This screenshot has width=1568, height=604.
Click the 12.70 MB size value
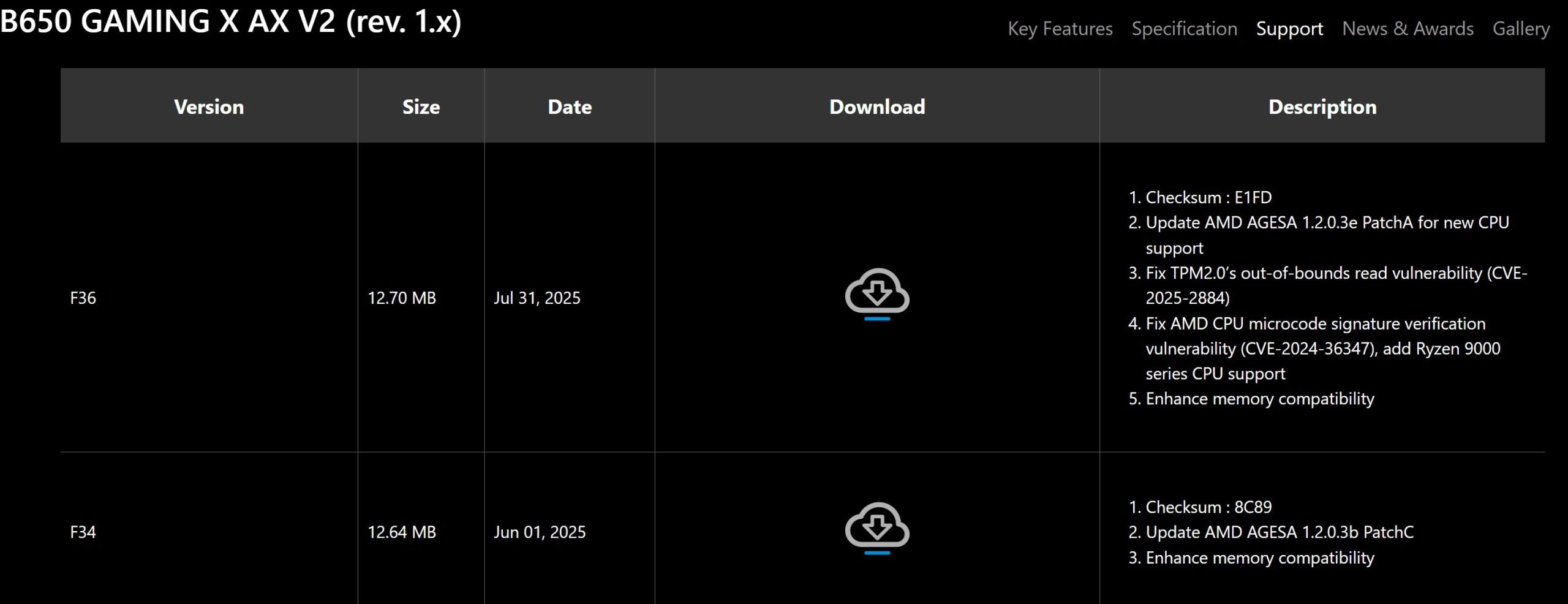click(x=402, y=298)
